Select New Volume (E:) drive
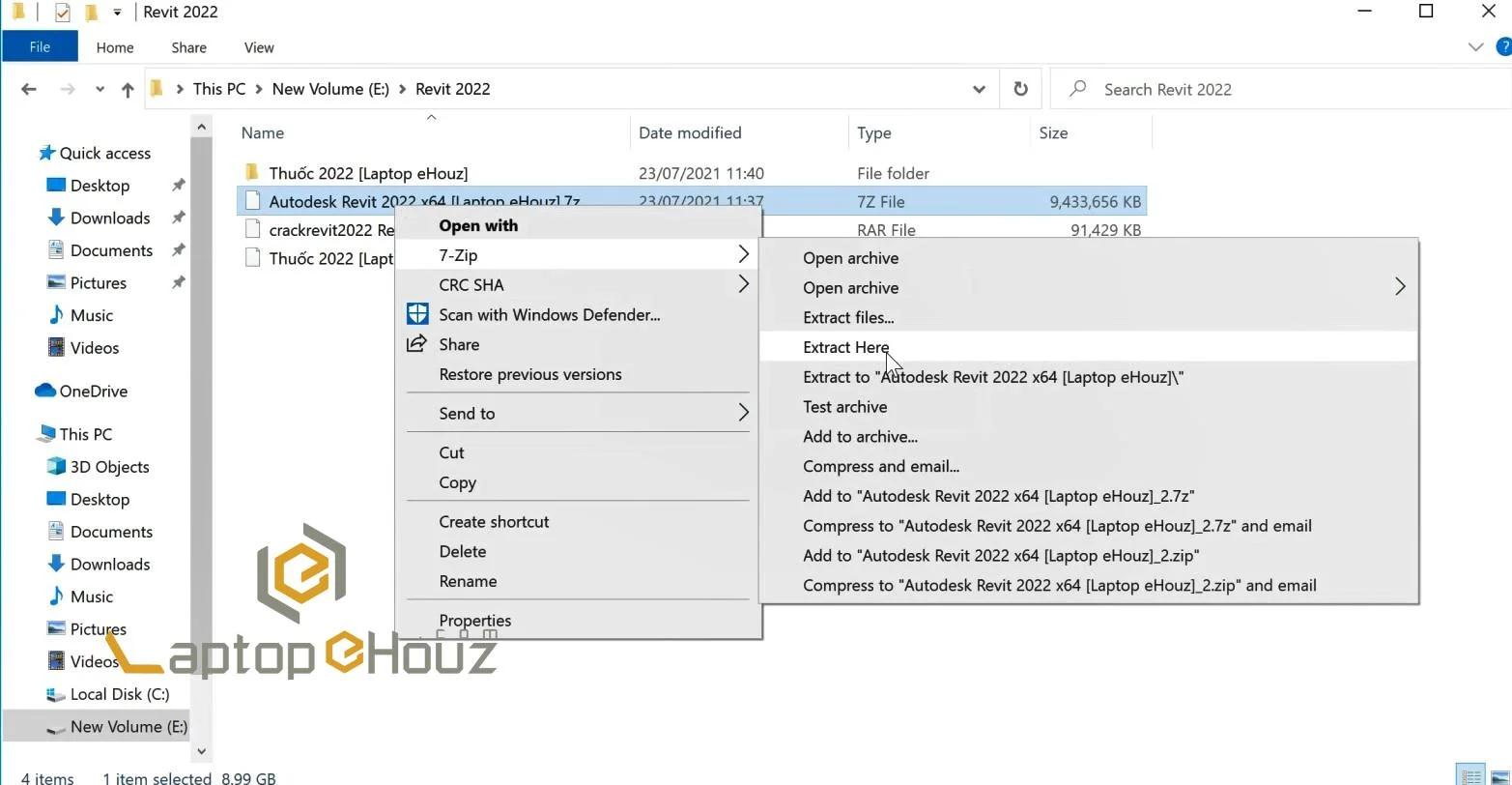Screen dimensions: 1512x785 click(128, 726)
